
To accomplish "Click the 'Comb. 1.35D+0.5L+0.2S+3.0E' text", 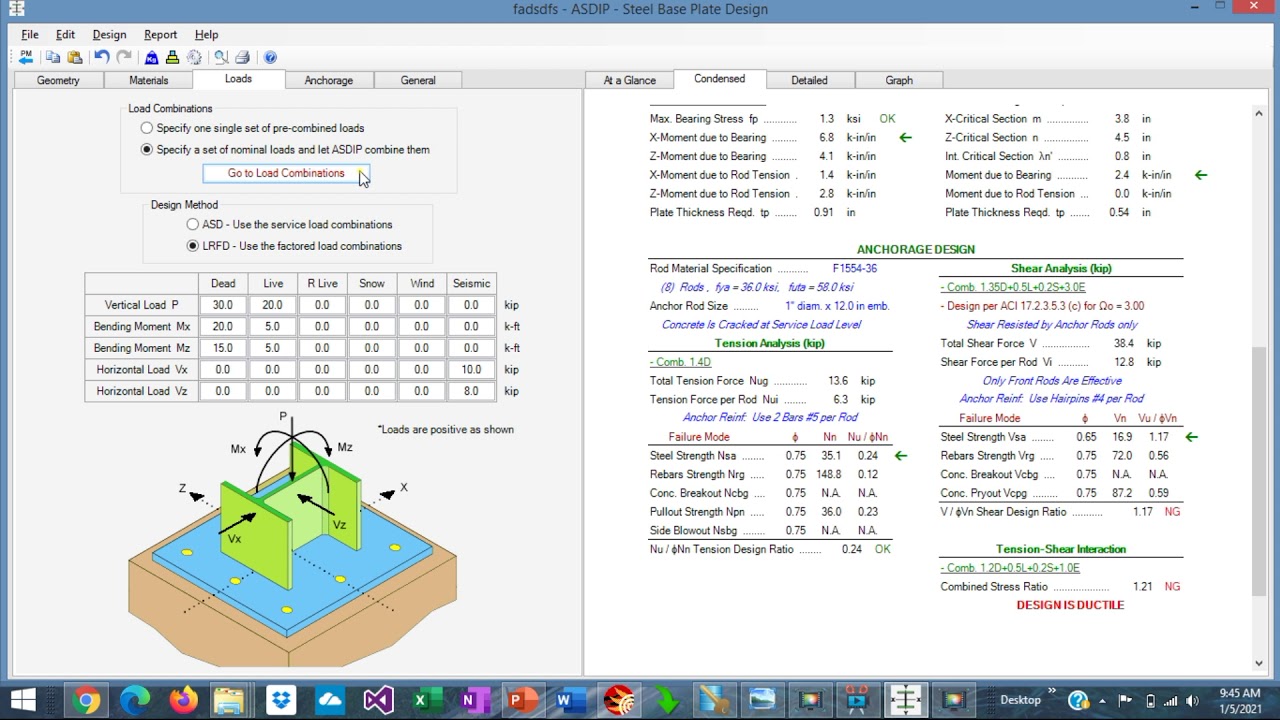I will [x=1012, y=287].
